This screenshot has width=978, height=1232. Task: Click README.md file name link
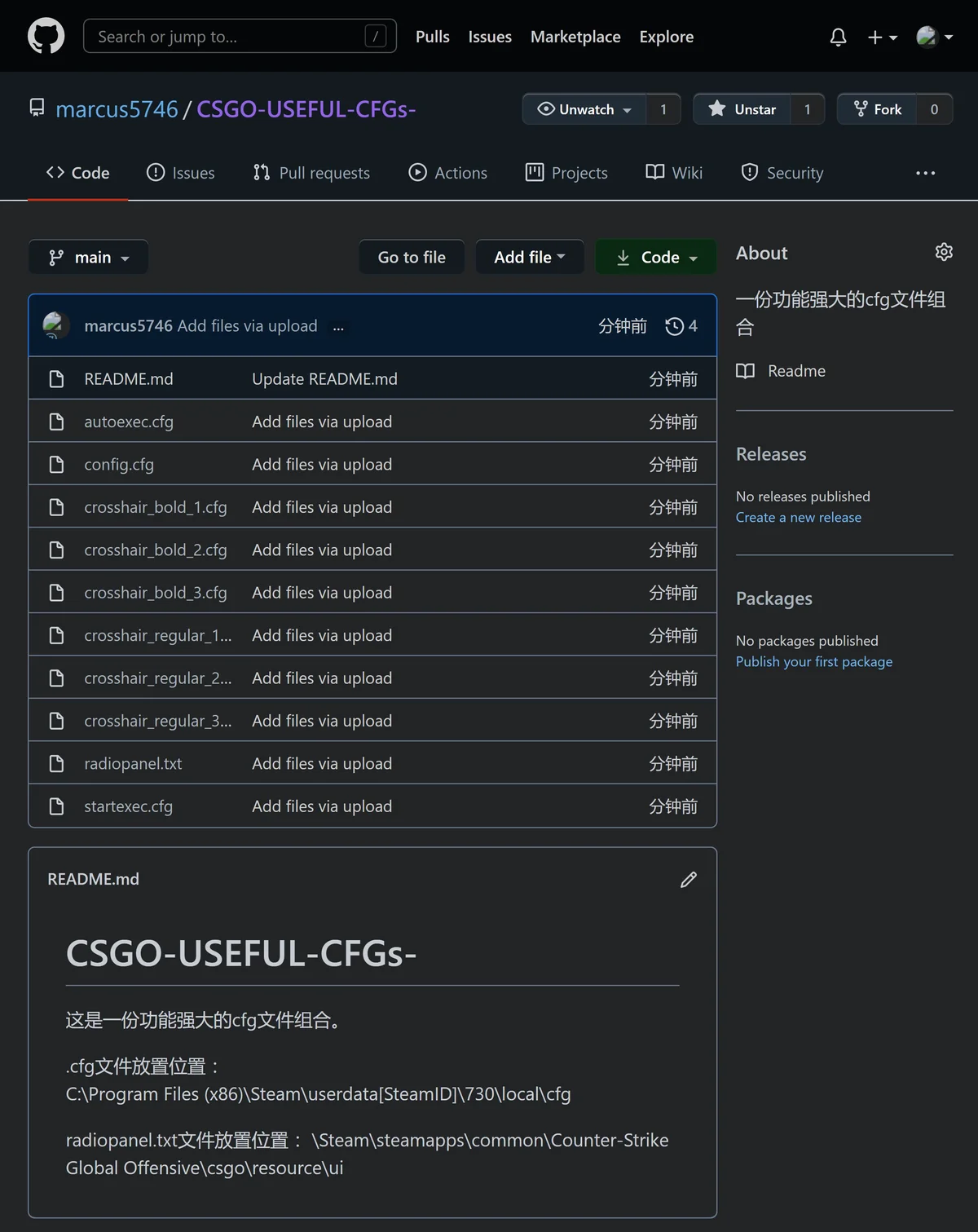[x=129, y=379]
